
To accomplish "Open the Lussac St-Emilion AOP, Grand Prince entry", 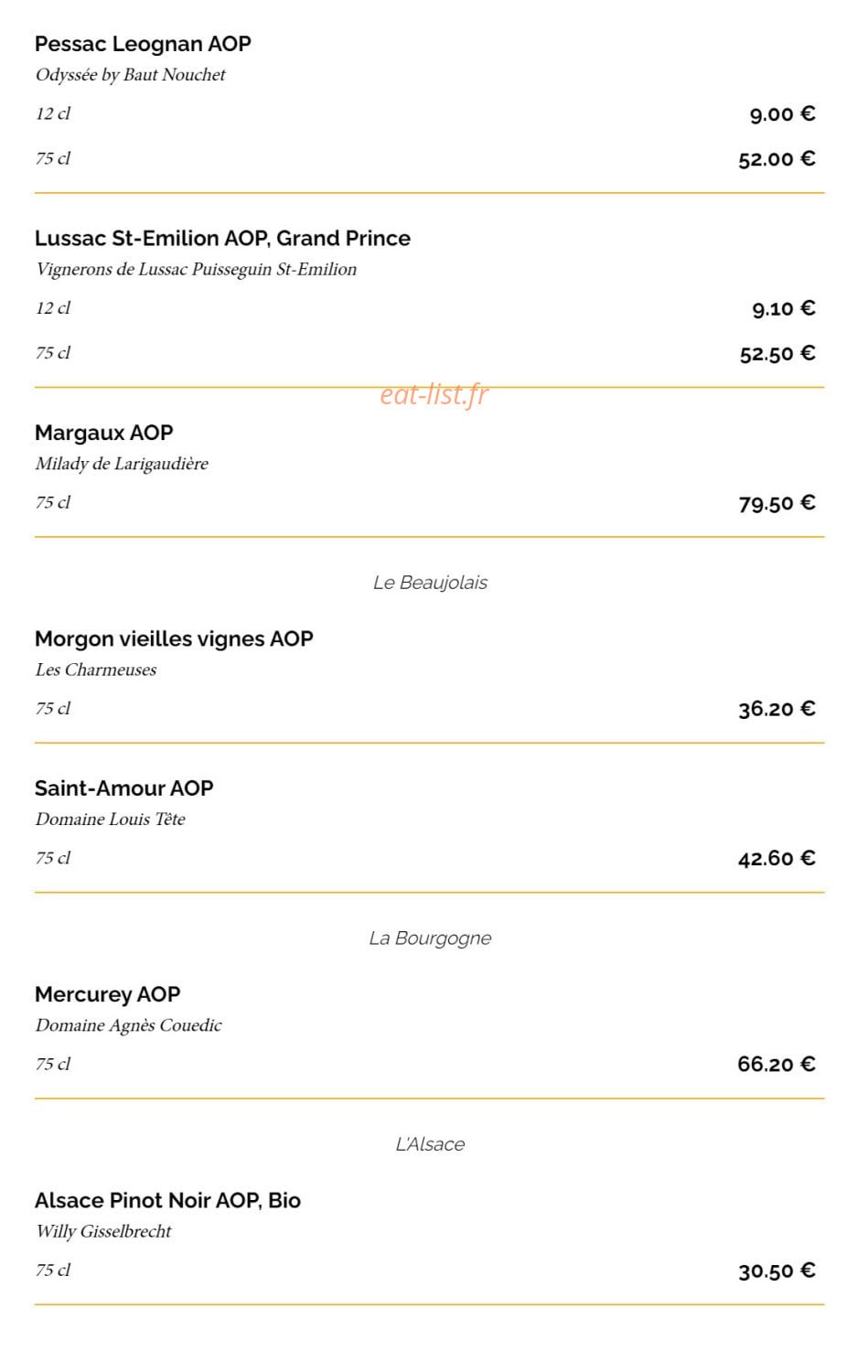I will tap(222, 239).
